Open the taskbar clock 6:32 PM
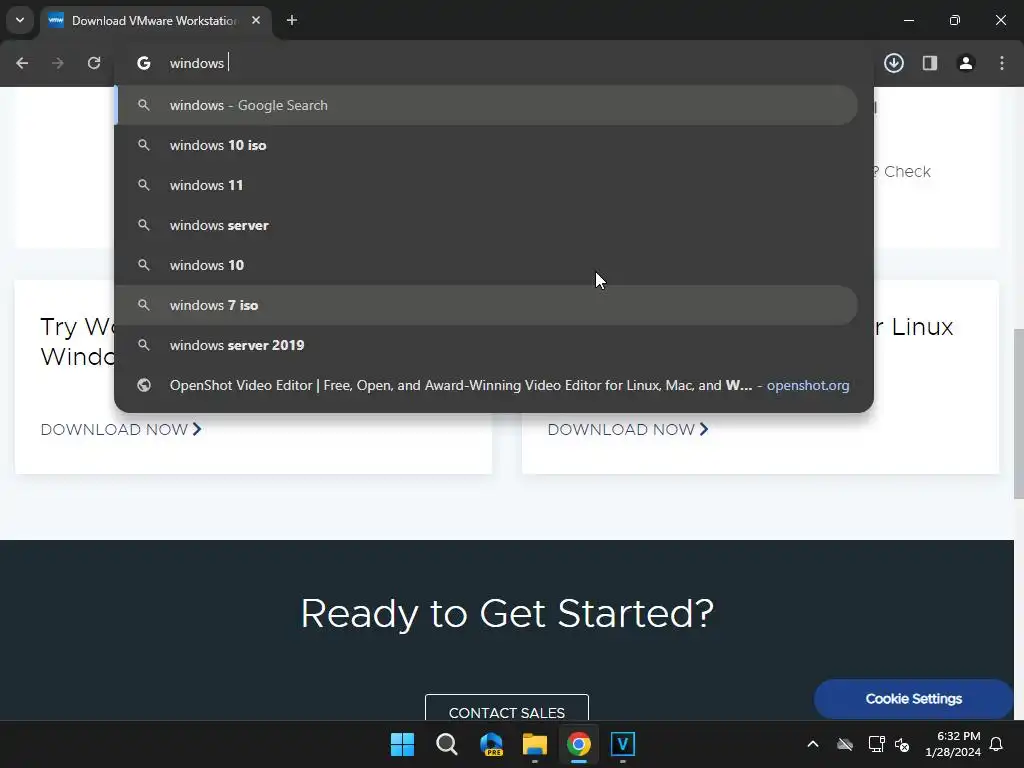 (x=953, y=744)
